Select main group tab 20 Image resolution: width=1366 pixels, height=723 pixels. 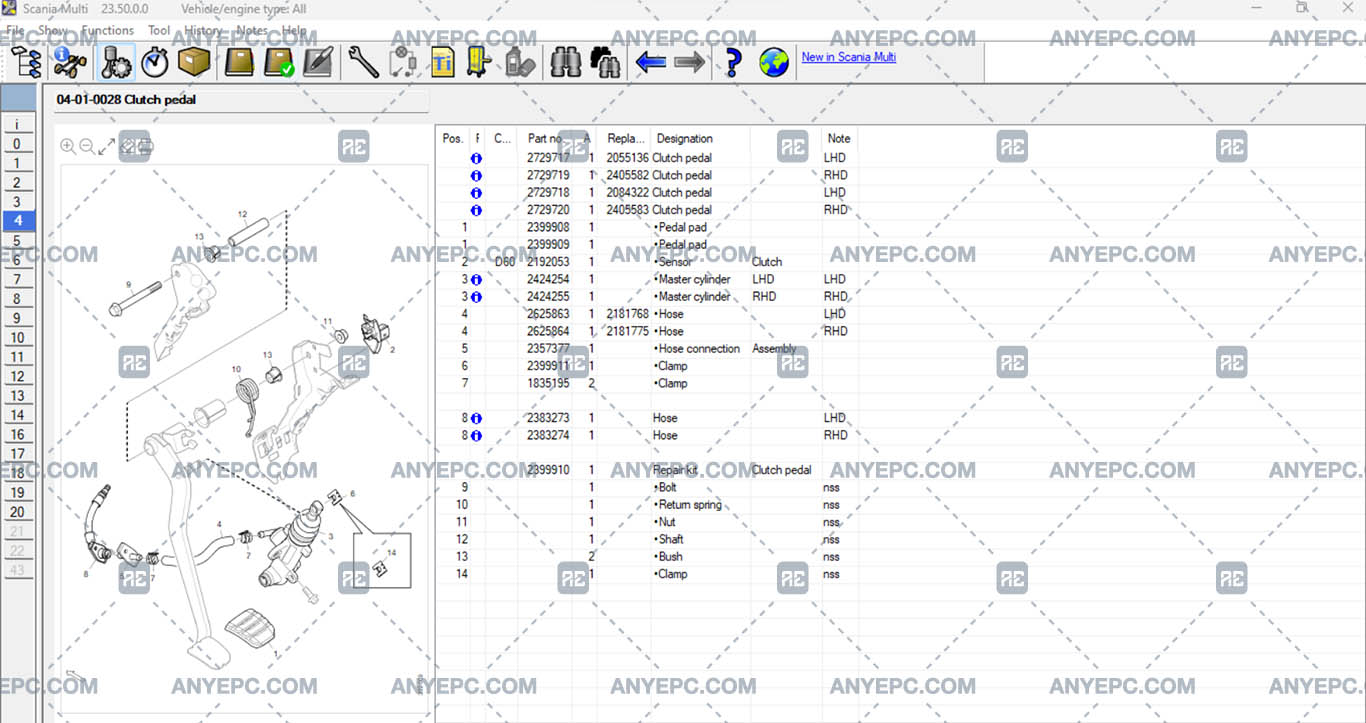point(17,512)
